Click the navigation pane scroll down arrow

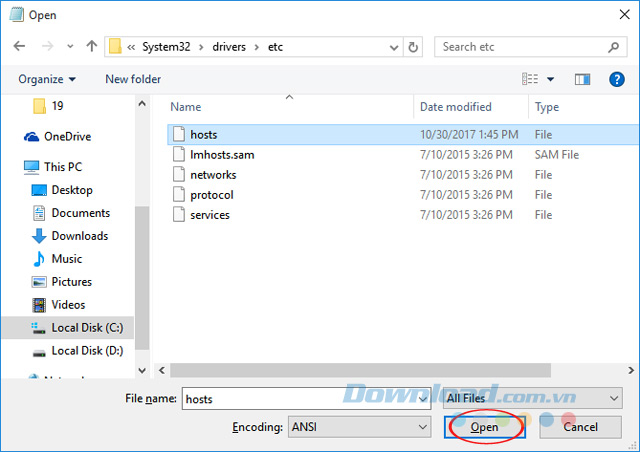click(142, 370)
